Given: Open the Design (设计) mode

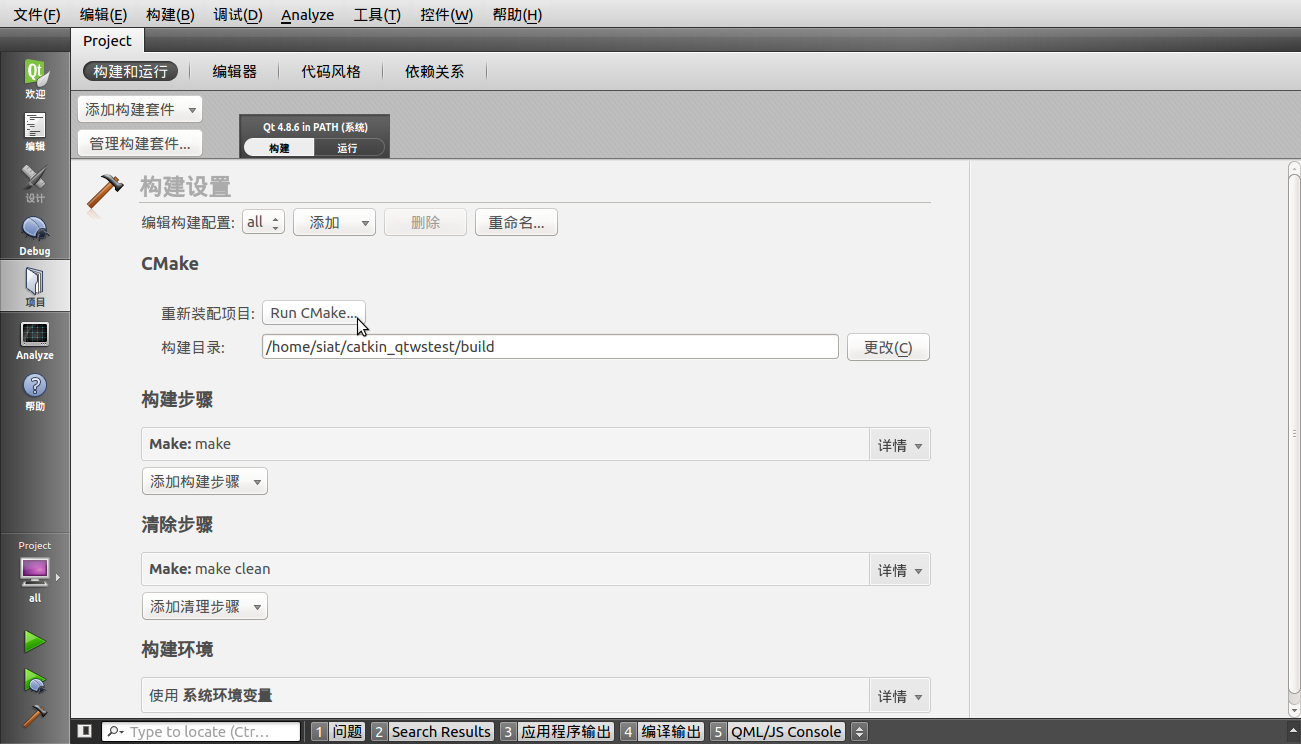Looking at the screenshot, I should [35, 183].
